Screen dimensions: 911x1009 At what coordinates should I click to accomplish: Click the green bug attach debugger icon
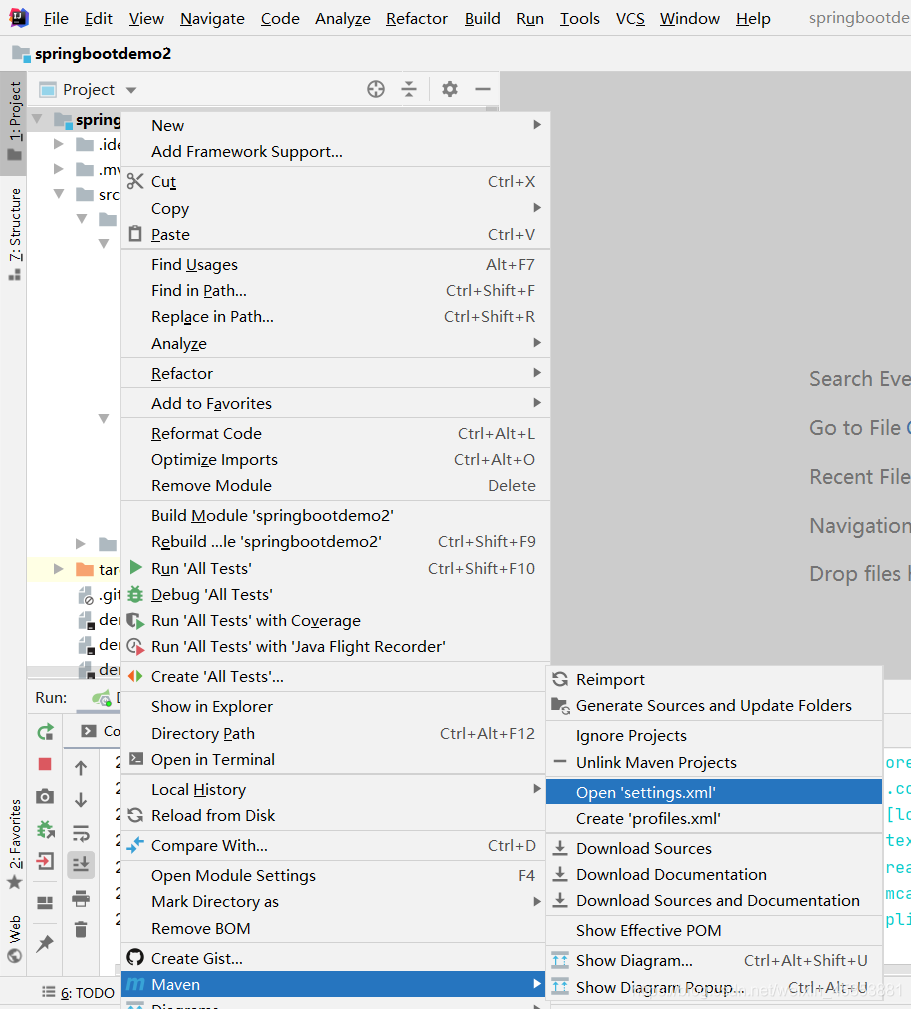coord(45,829)
